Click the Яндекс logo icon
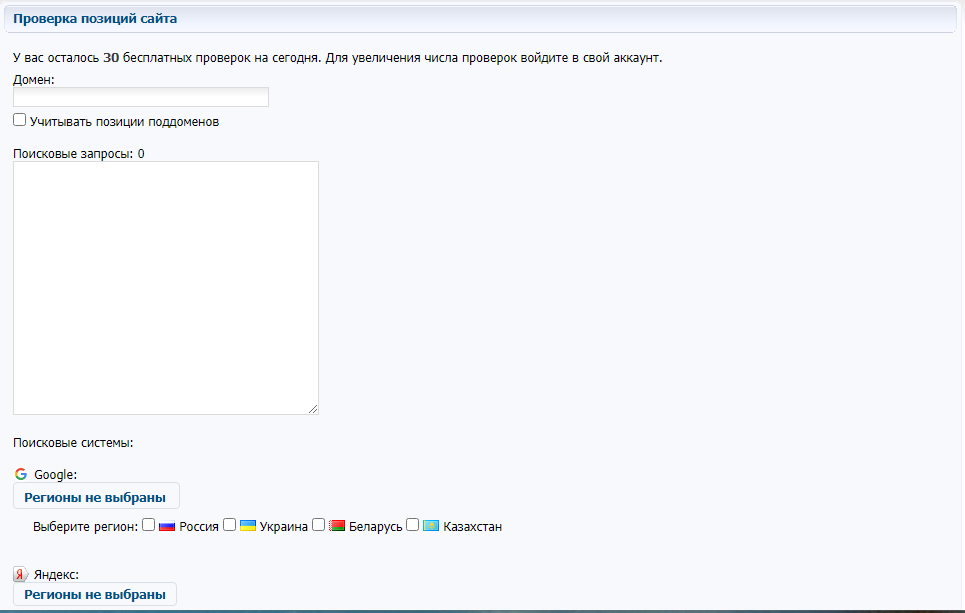965x613 pixels. tap(21, 574)
